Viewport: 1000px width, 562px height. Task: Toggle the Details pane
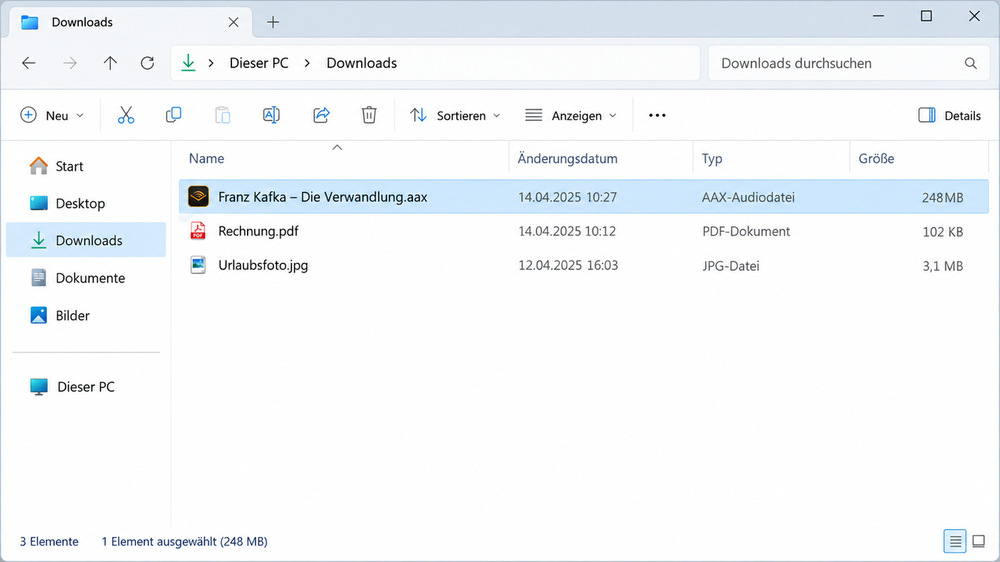tap(950, 115)
